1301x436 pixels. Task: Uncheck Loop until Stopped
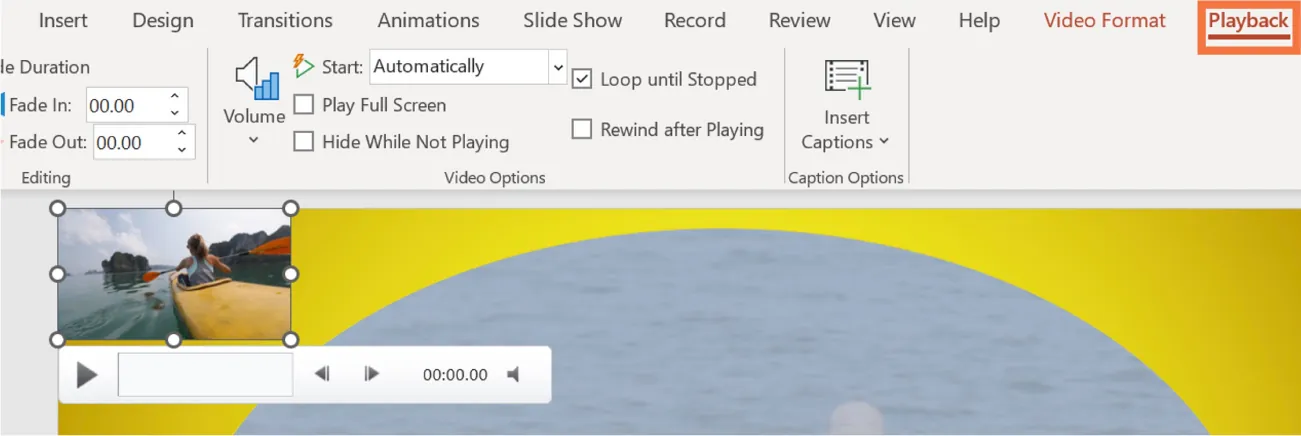click(582, 79)
